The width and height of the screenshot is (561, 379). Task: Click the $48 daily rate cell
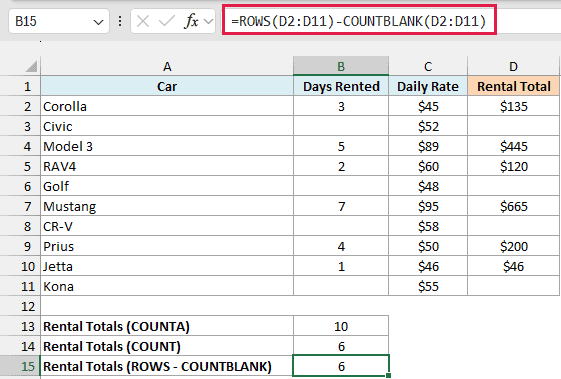pyautogui.click(x=428, y=186)
